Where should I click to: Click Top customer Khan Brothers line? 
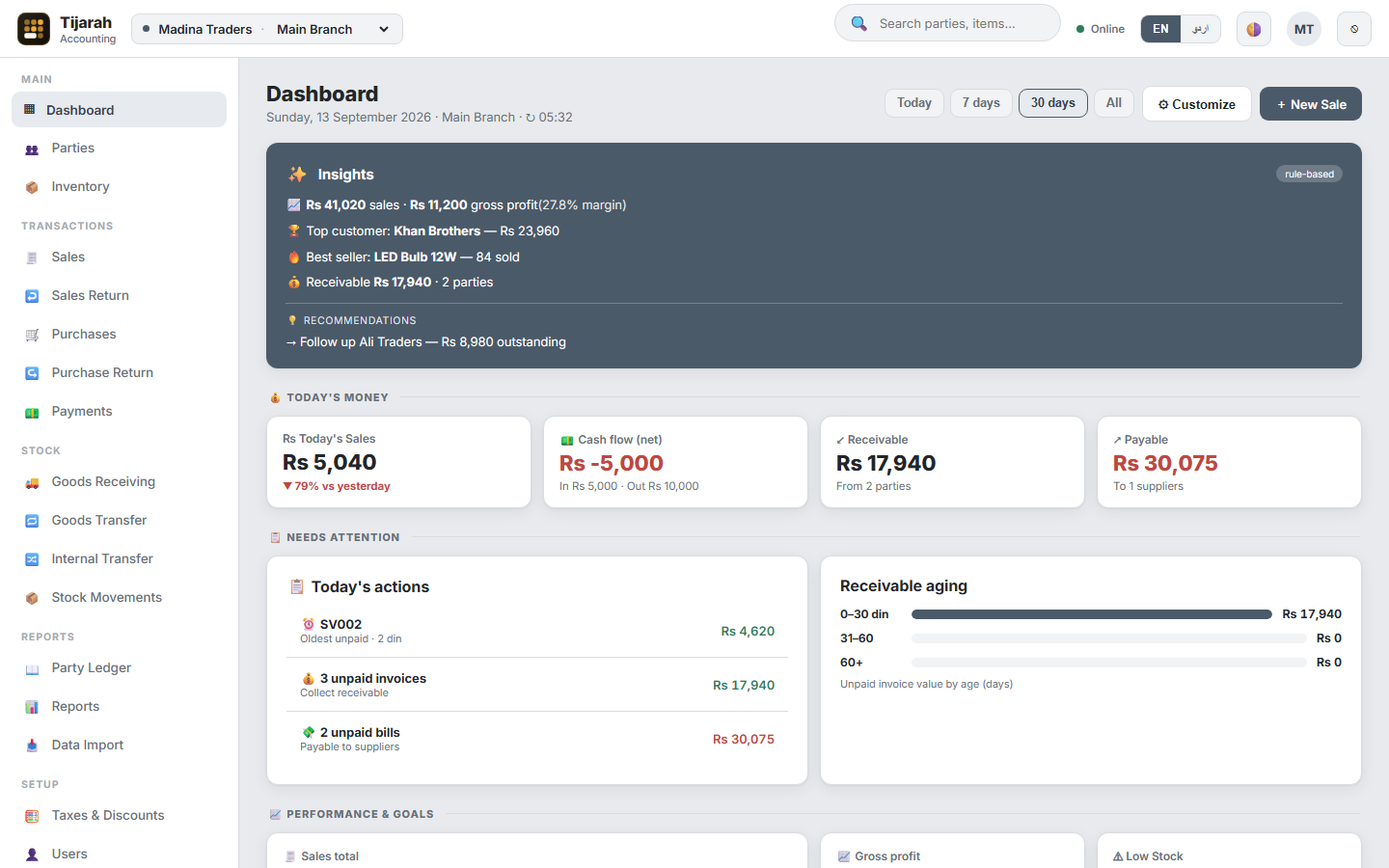point(423,231)
